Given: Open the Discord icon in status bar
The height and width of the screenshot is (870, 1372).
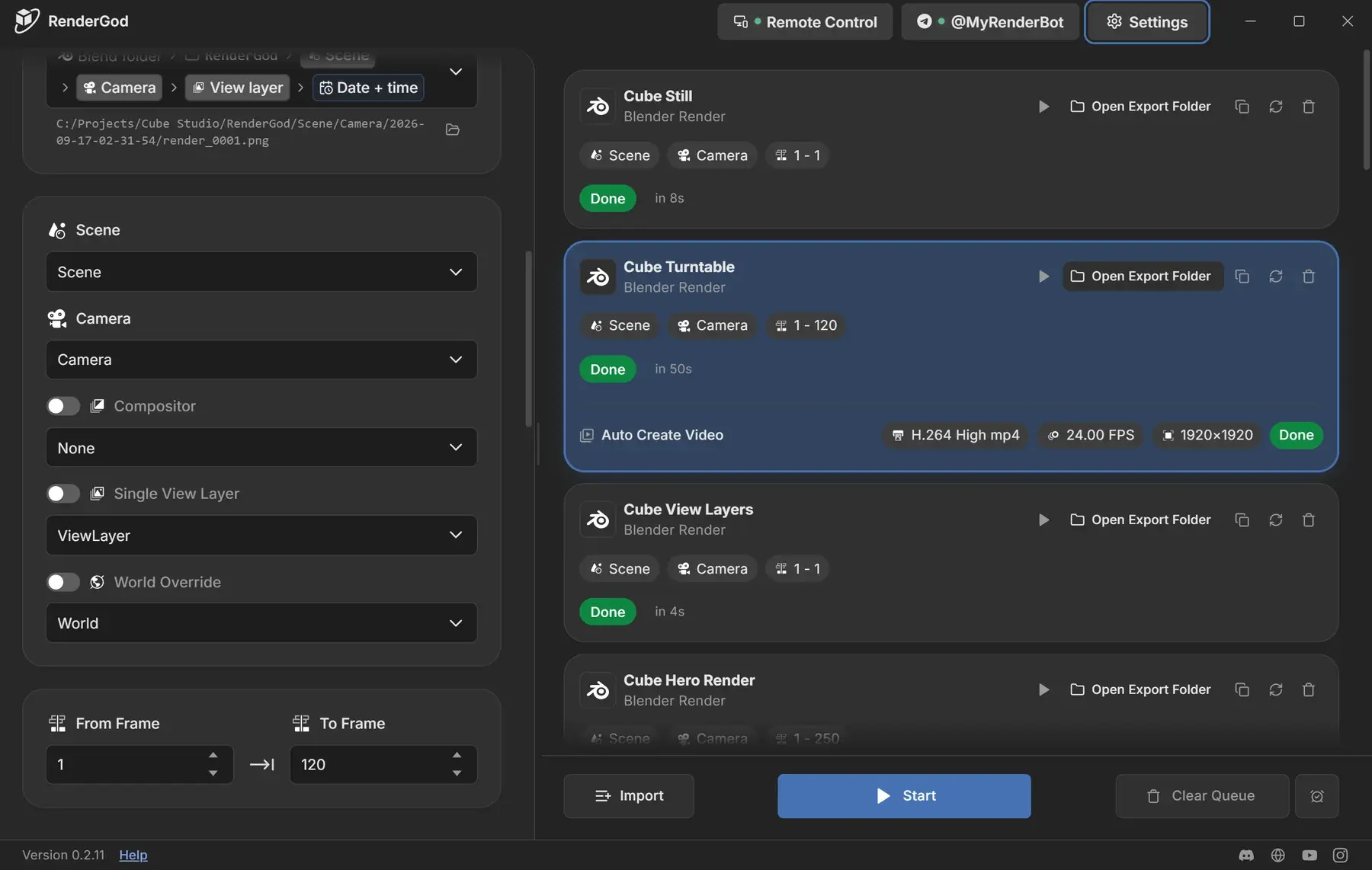Looking at the screenshot, I should pyautogui.click(x=1246, y=856).
